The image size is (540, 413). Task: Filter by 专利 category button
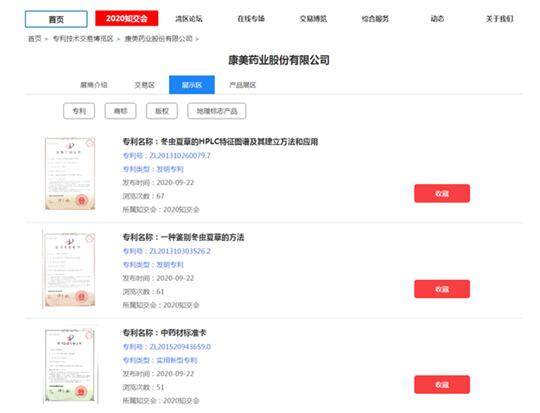click(x=79, y=111)
